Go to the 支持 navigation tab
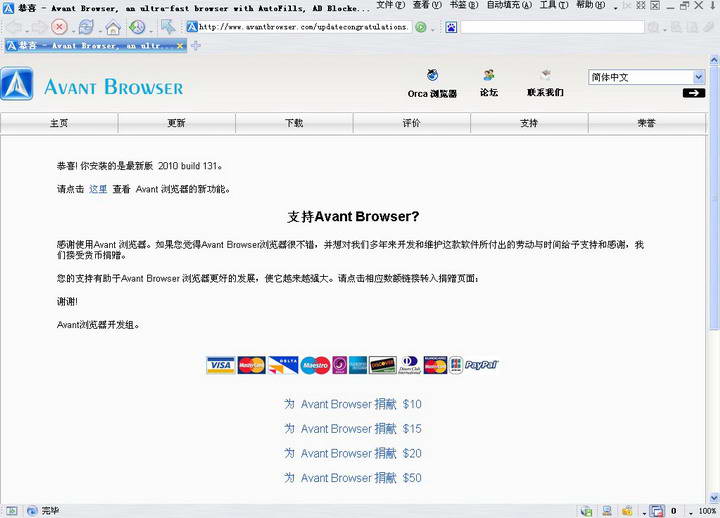This screenshot has width=720, height=518. (529, 123)
